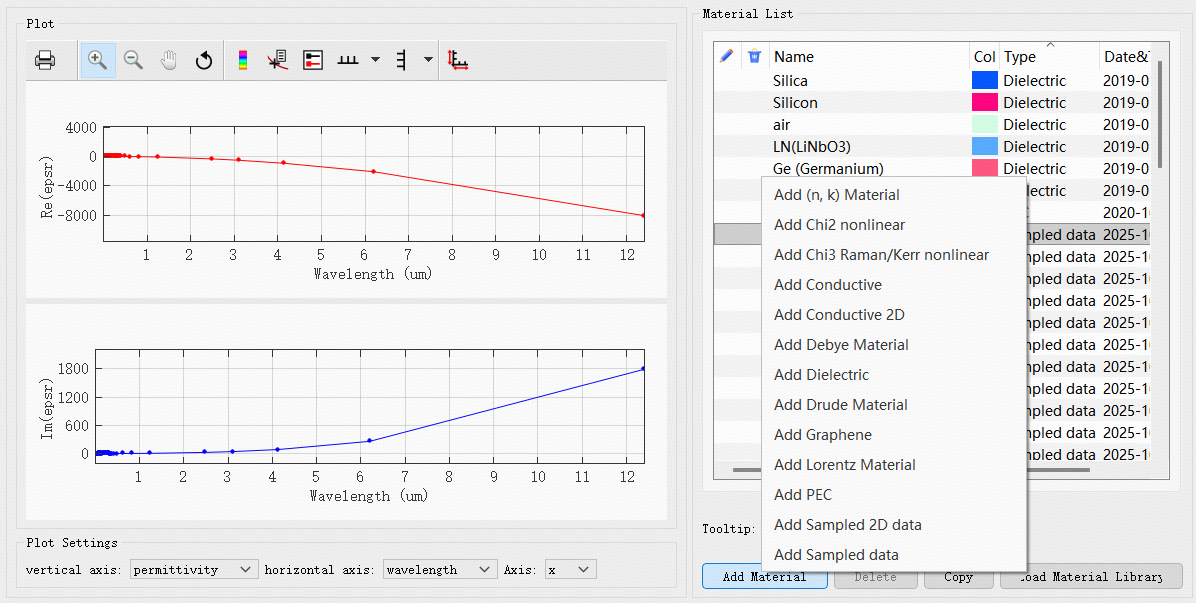Select the Pan hand tool
This screenshot has width=1196, height=603.
(x=168, y=59)
